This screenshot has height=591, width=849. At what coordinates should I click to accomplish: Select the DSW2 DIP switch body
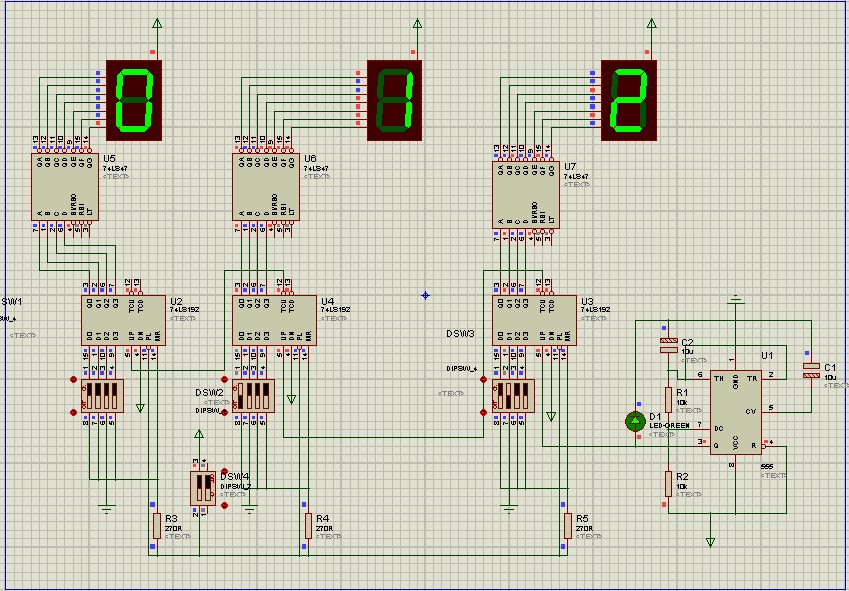(253, 396)
